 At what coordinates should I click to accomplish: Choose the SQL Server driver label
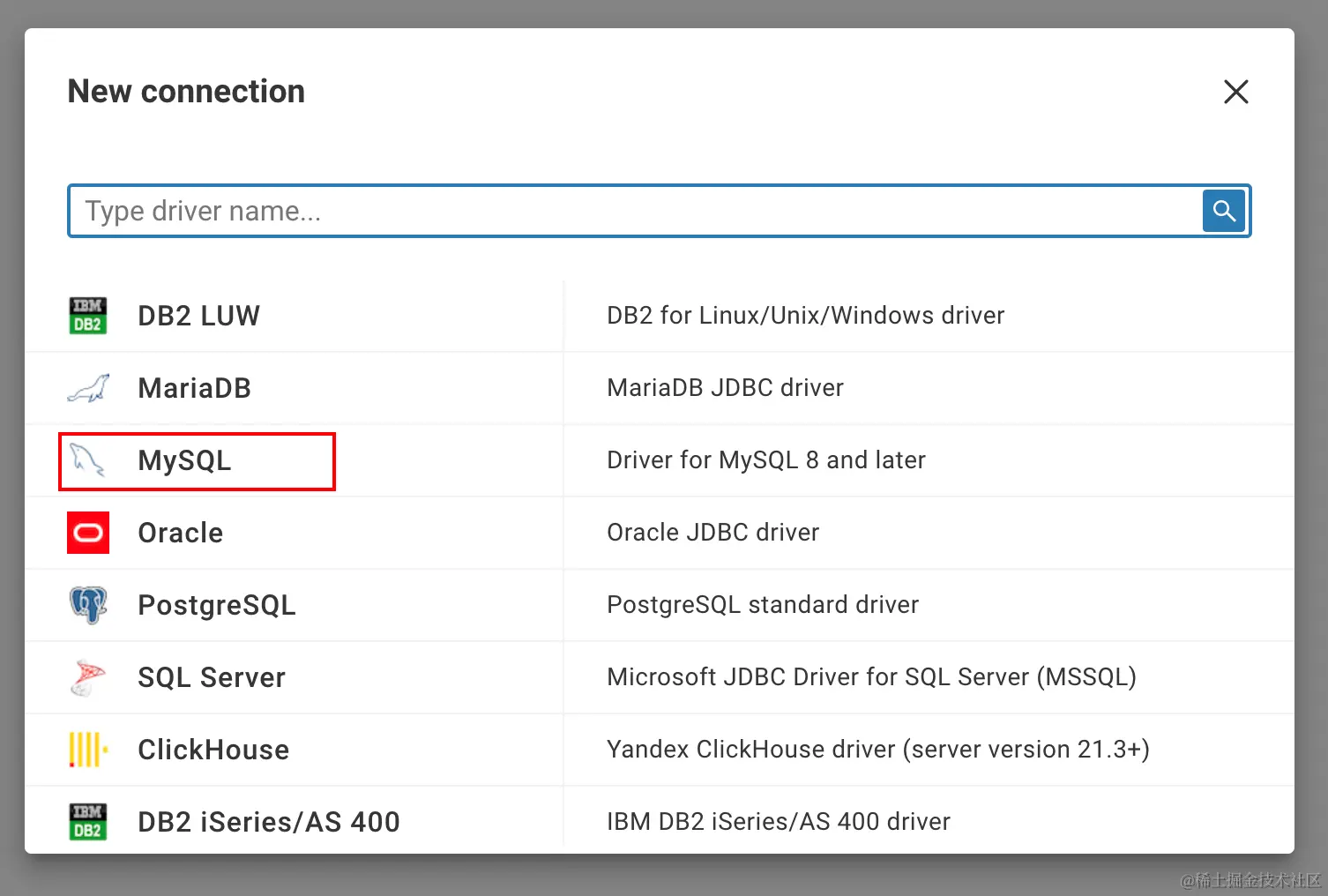pos(212,677)
